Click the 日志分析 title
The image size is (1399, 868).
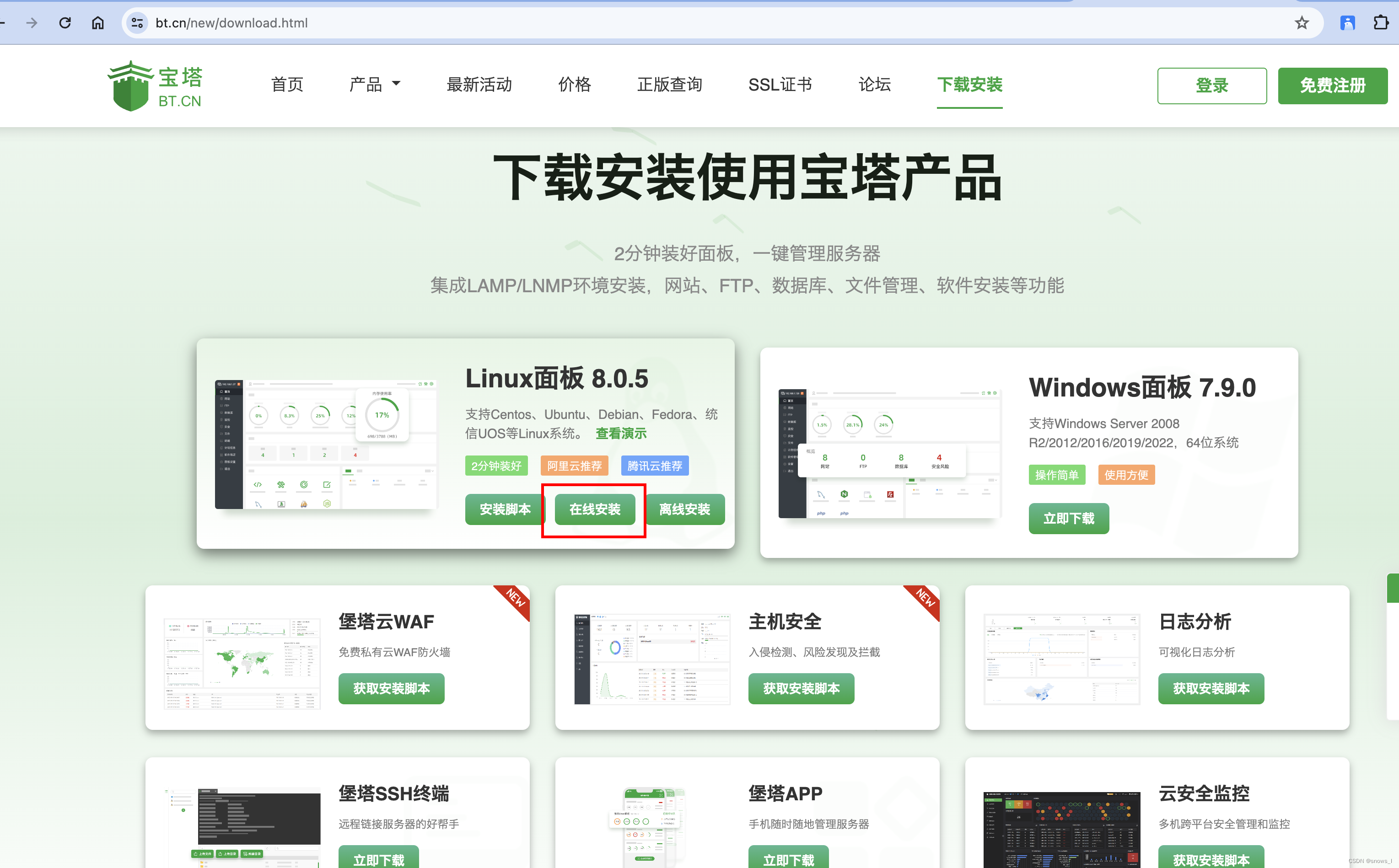pos(1195,622)
